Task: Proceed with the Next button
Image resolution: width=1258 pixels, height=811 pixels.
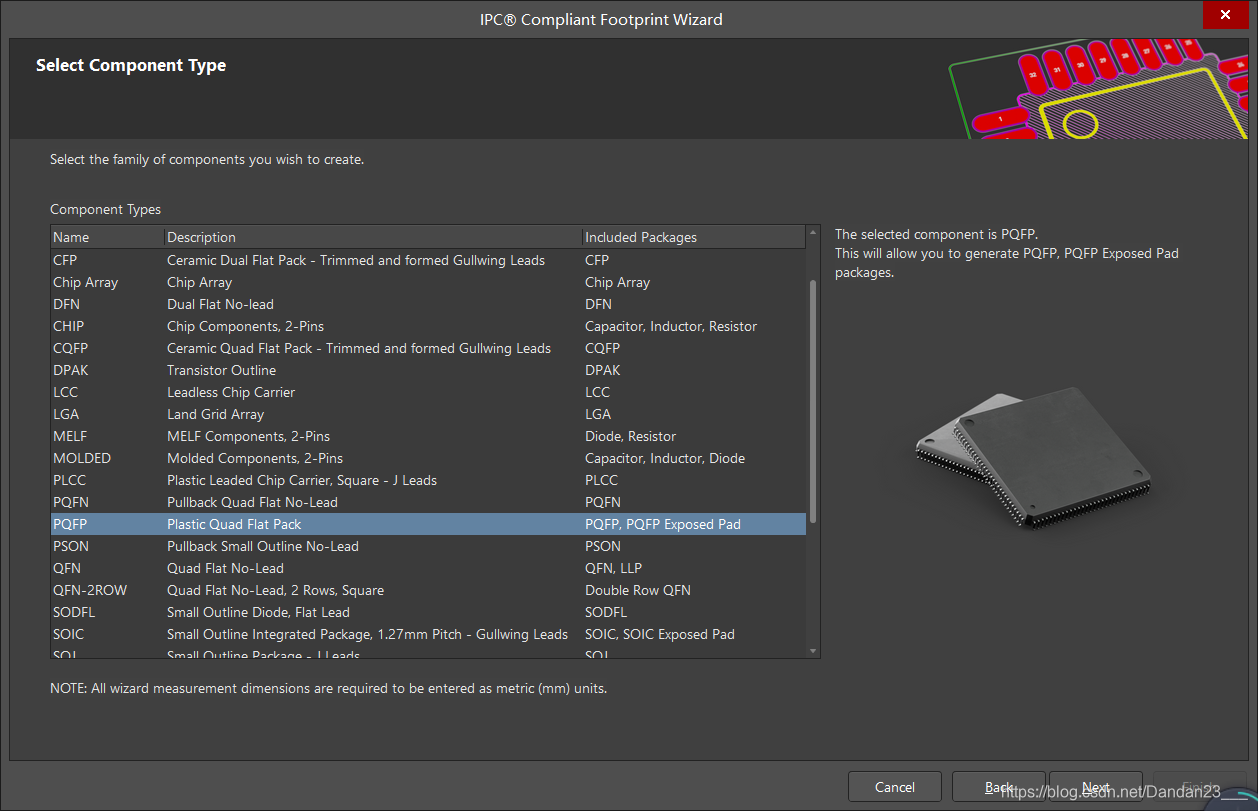Action: pyautogui.click(x=1096, y=787)
